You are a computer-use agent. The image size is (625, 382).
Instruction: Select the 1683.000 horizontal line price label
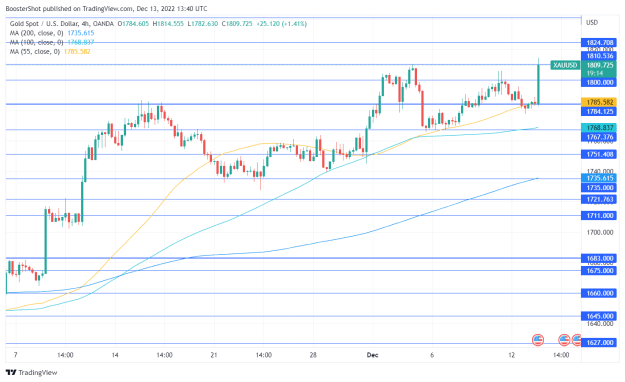(x=599, y=258)
